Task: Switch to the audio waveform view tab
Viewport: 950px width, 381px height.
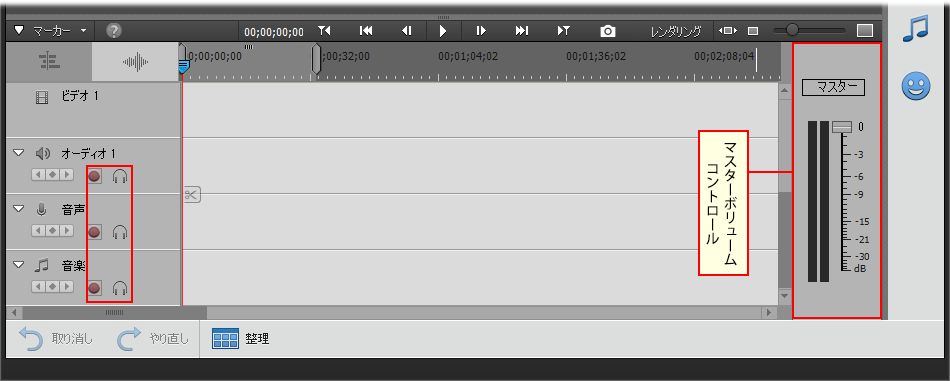Action: 135,62
